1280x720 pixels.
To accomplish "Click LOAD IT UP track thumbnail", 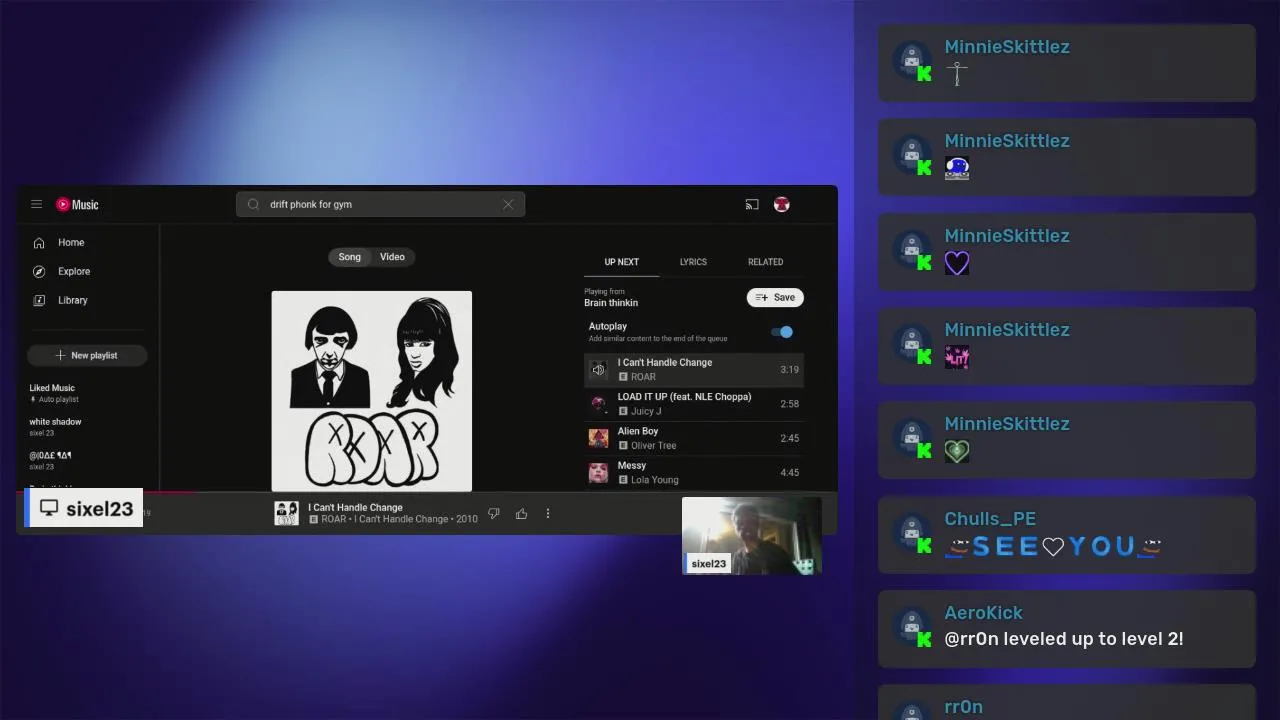I will click(x=598, y=404).
